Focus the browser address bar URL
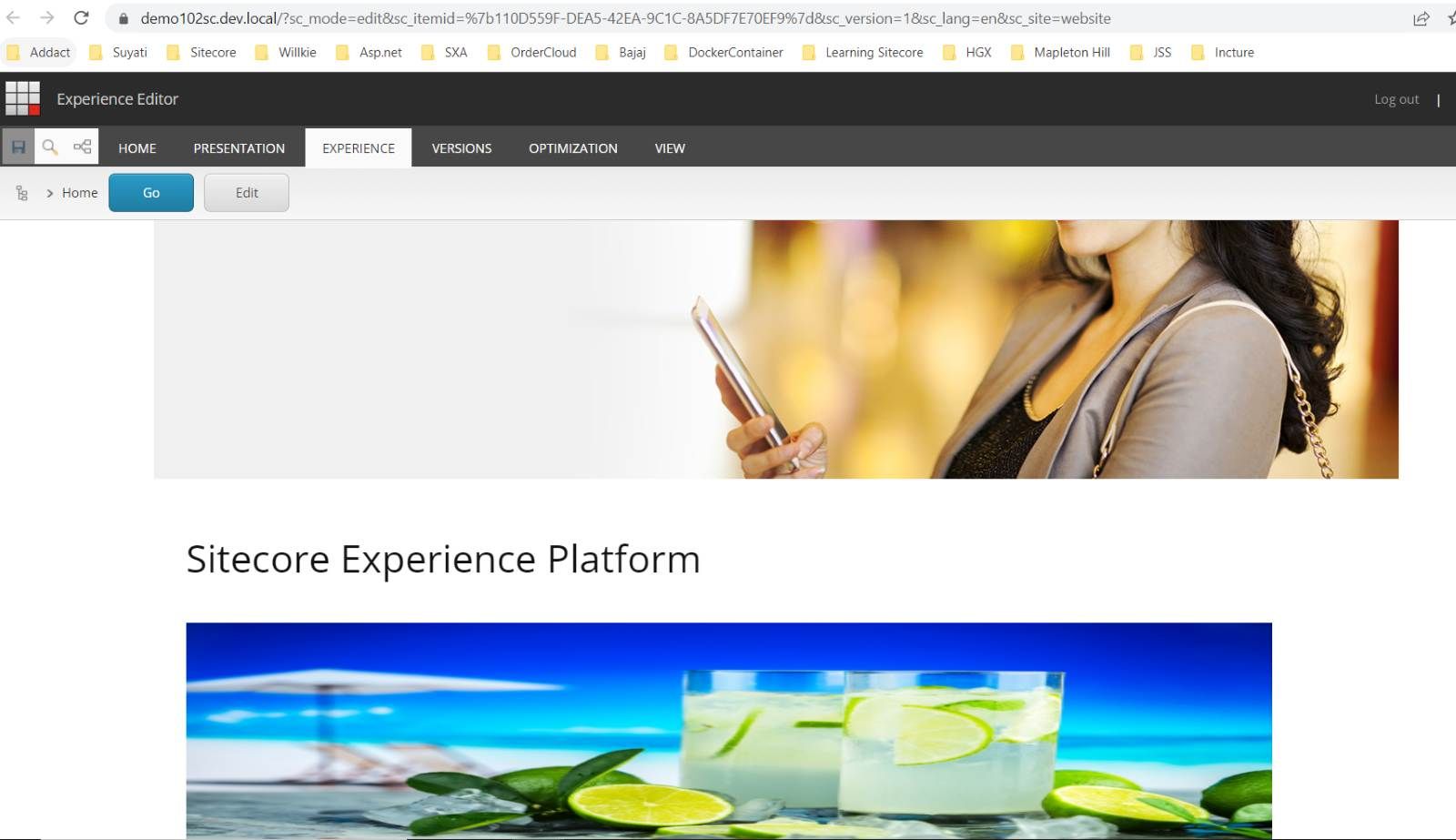This screenshot has width=1456, height=840. [x=625, y=18]
